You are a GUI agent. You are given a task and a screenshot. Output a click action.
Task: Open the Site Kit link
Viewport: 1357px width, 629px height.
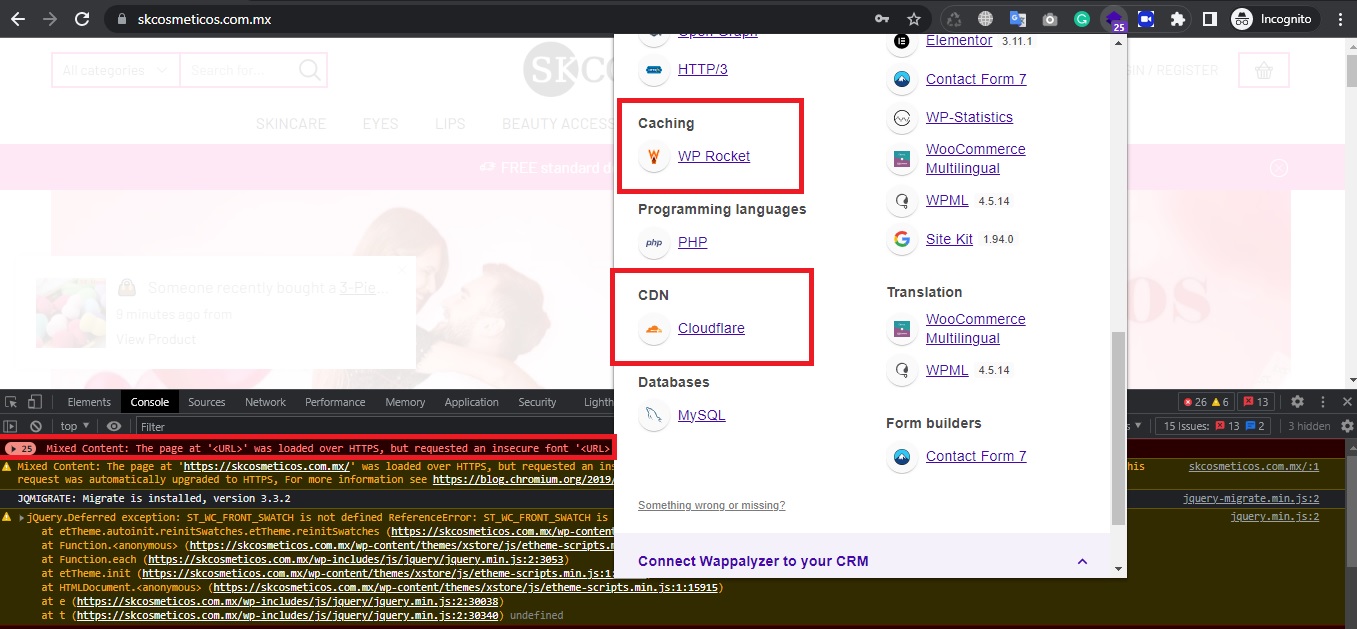(x=949, y=239)
